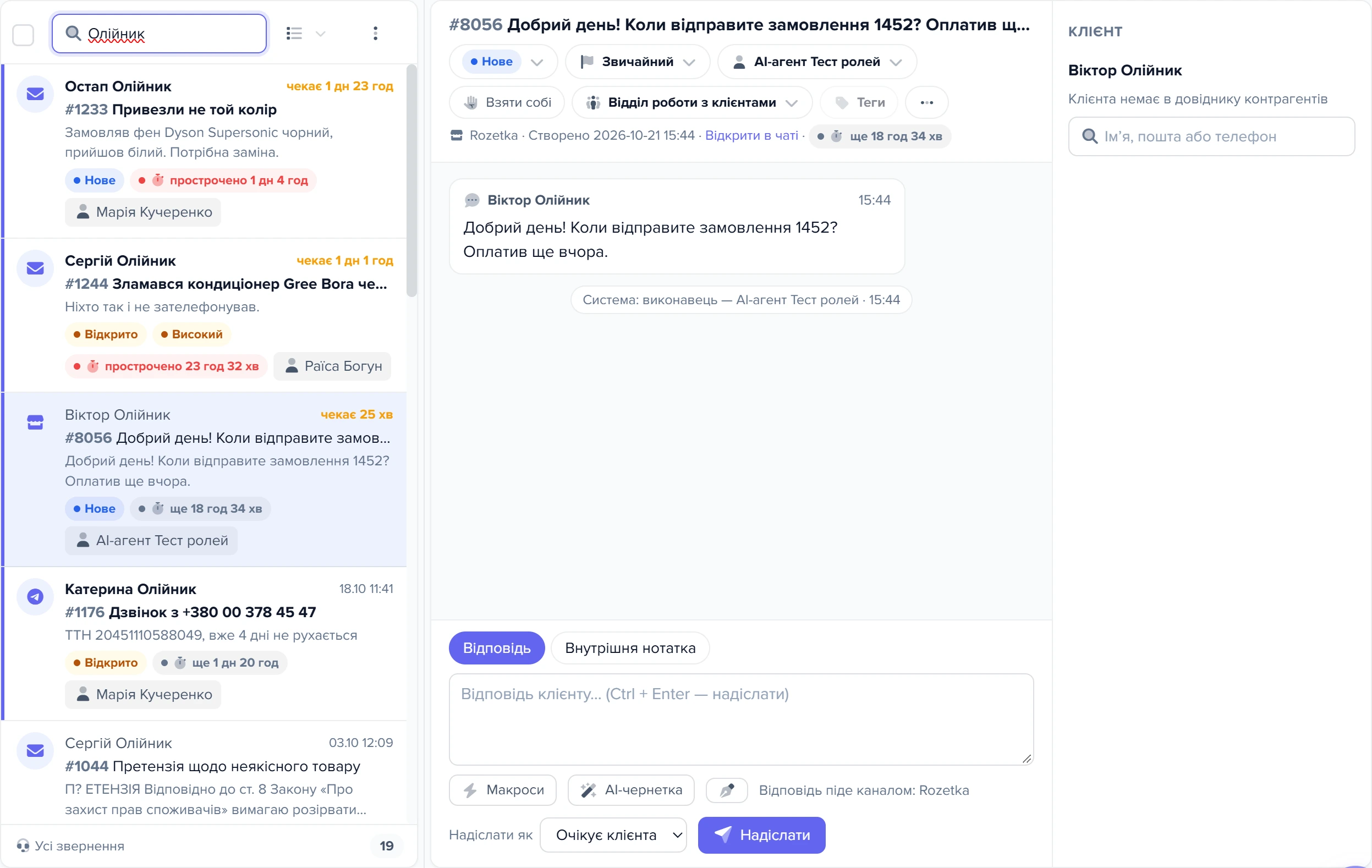Viewport: 1372px width, 868px height.
Task: Click the Раїса Богун assignee chip
Action: (332, 366)
